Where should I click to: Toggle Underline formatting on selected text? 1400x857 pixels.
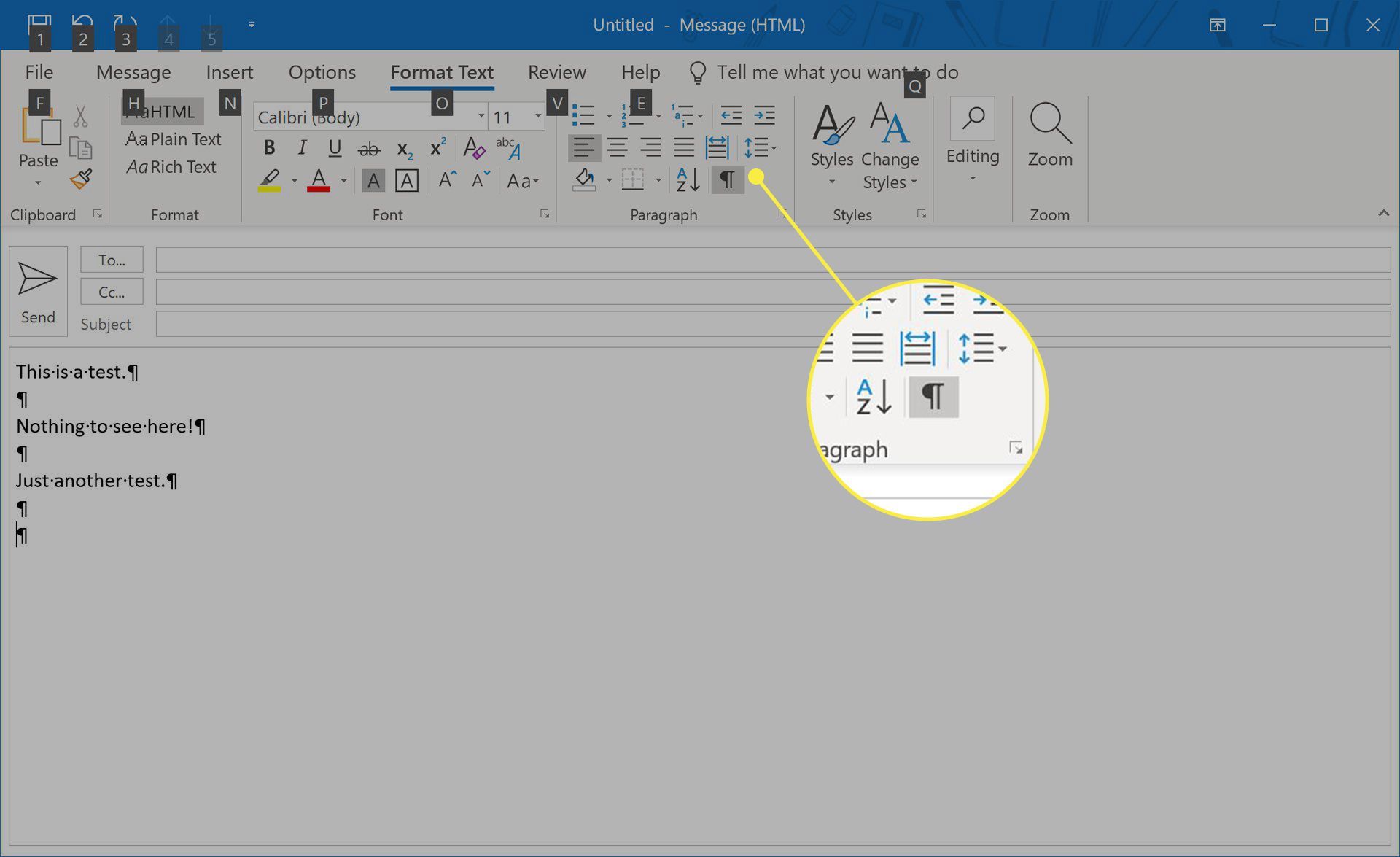335,148
